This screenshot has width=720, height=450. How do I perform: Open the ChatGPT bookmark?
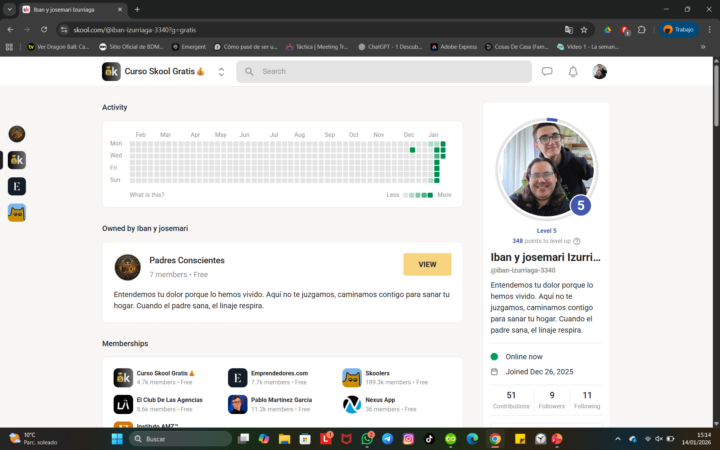(x=390, y=46)
